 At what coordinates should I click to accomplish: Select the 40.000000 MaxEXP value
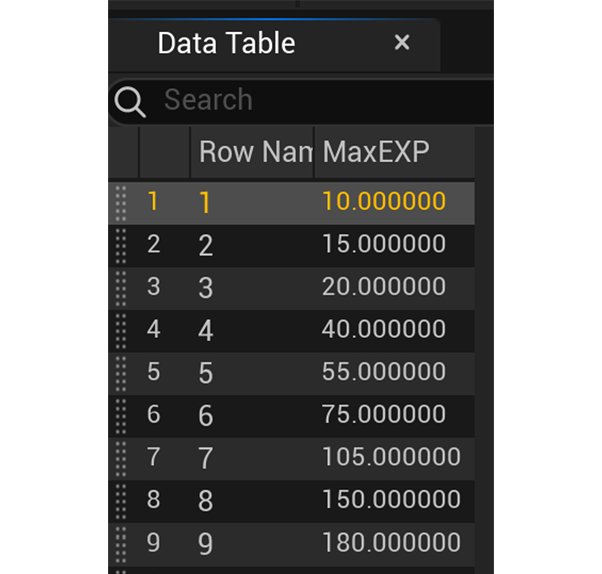click(x=384, y=330)
